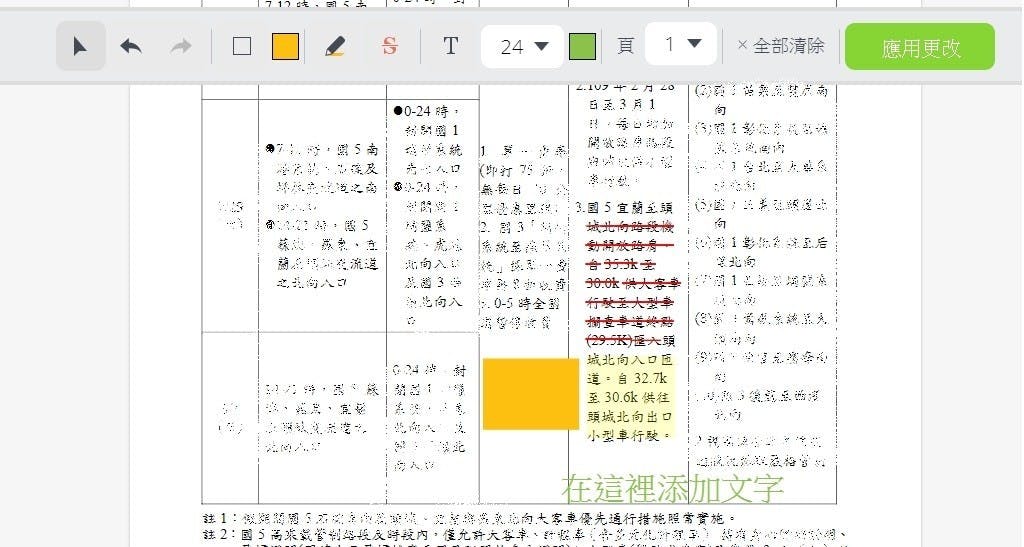Select the orange rectangle on the document

click(530, 394)
